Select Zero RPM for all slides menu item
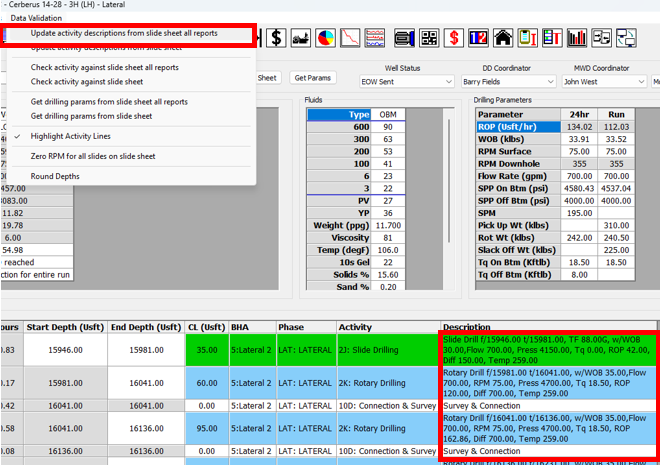Screen dimensions: 660x465 click(92, 156)
